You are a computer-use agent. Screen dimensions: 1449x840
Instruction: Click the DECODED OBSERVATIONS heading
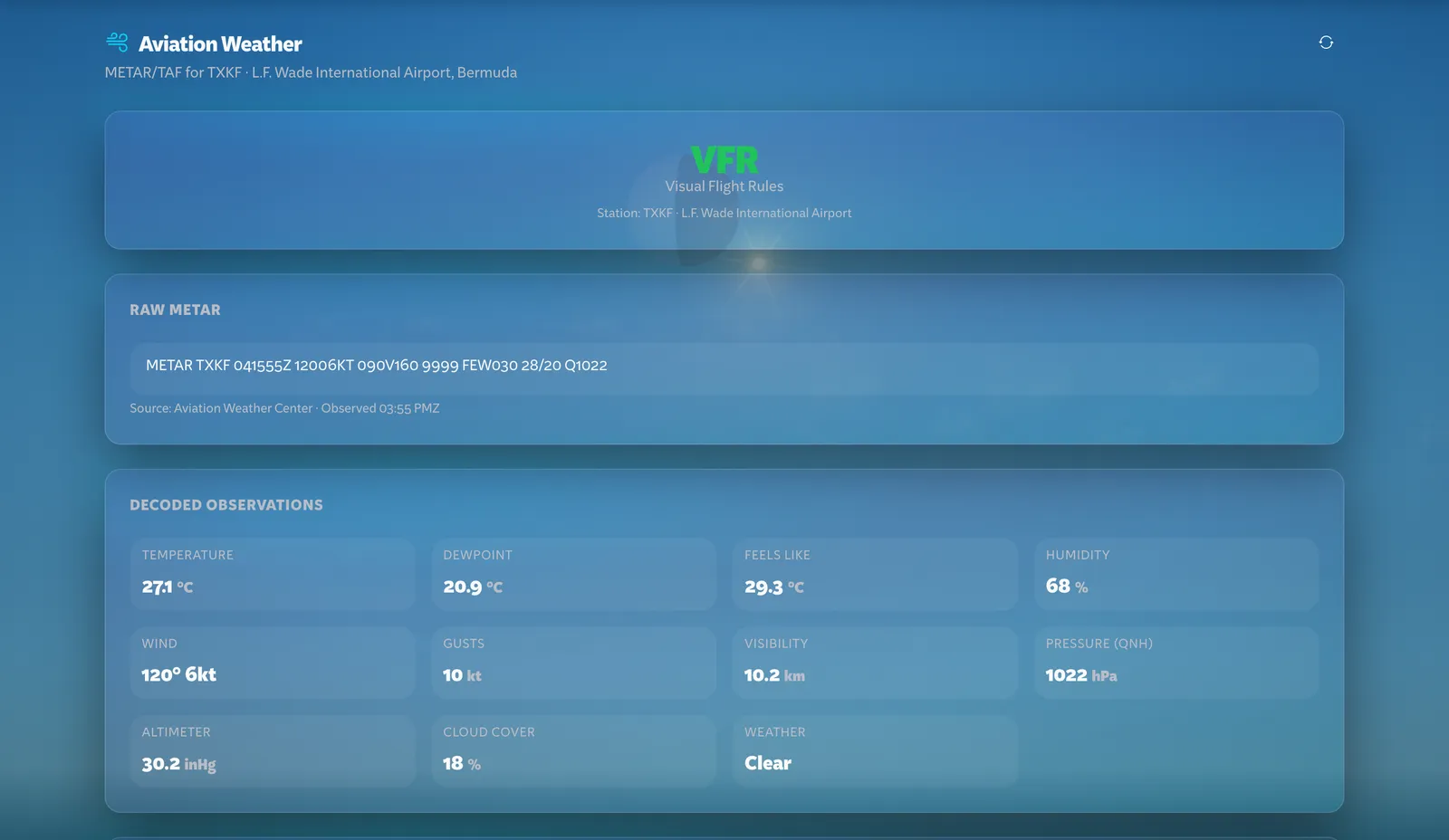(226, 505)
